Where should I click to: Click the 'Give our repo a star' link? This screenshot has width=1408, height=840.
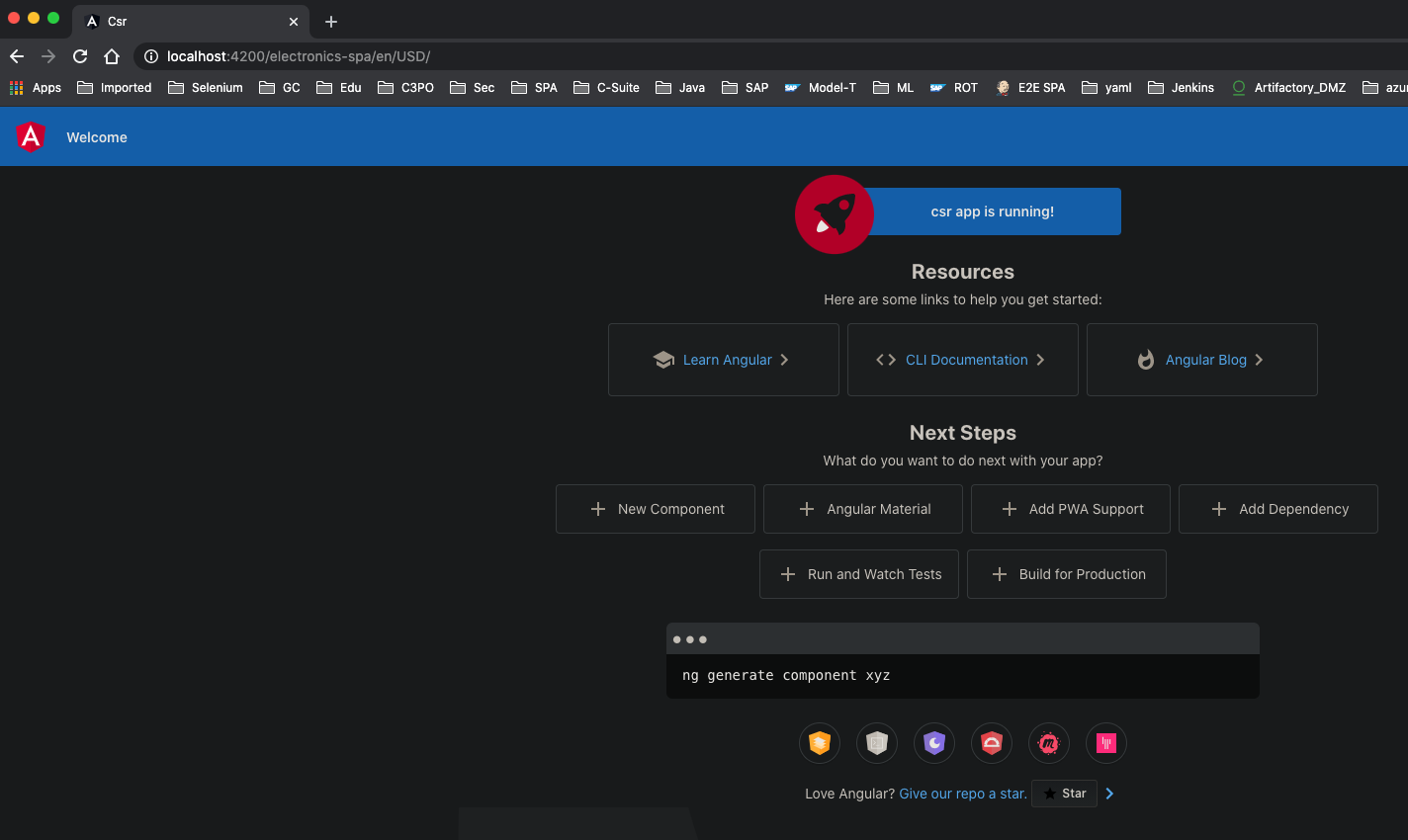click(x=963, y=794)
